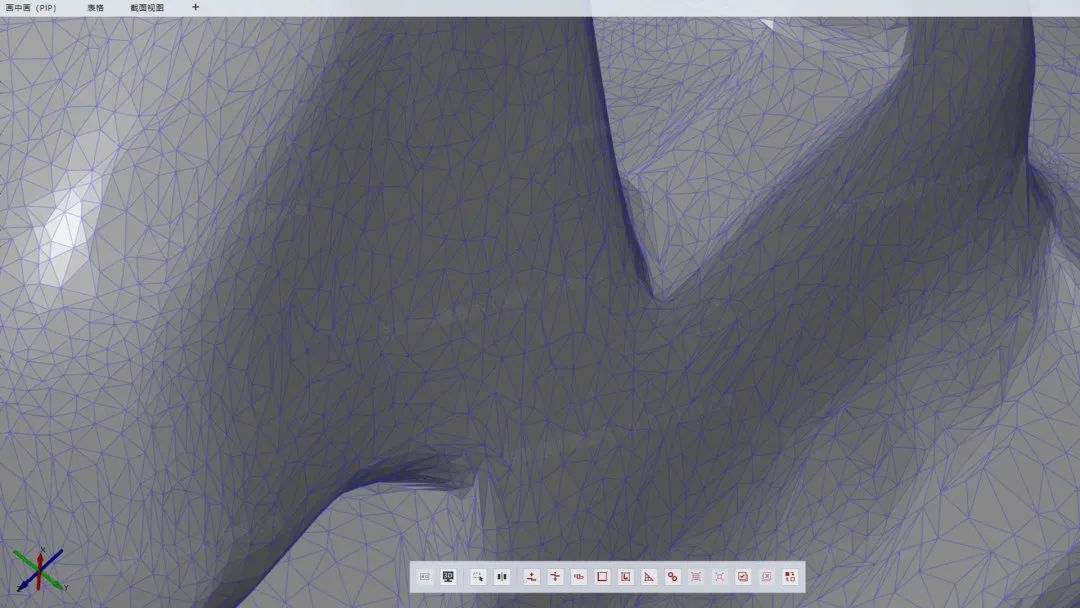Click the red square with inner corner icon
1080x608 pixels.
point(626,577)
